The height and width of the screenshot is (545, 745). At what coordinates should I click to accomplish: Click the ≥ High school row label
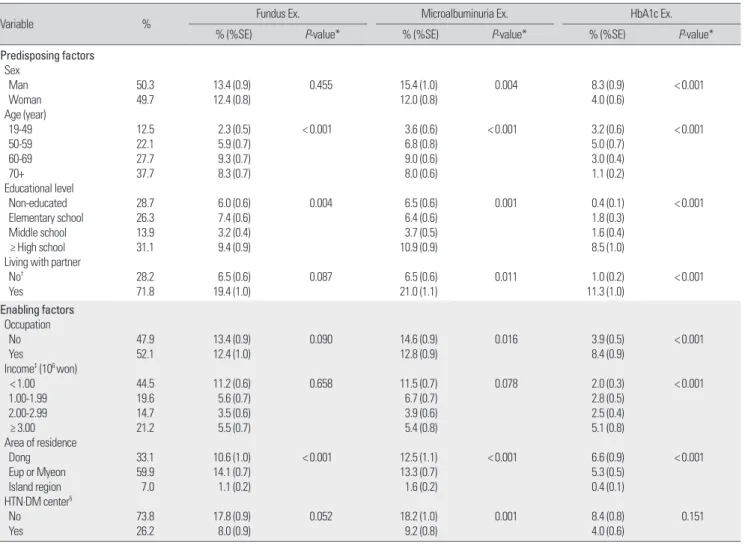click(38, 247)
